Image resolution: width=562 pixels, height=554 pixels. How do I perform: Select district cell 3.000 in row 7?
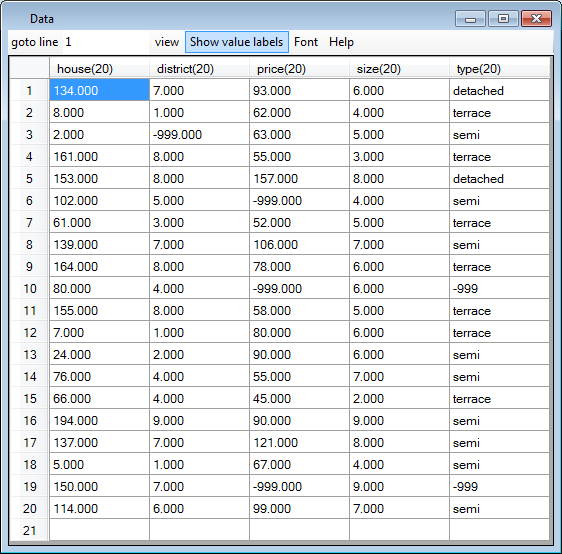[x=199, y=222]
